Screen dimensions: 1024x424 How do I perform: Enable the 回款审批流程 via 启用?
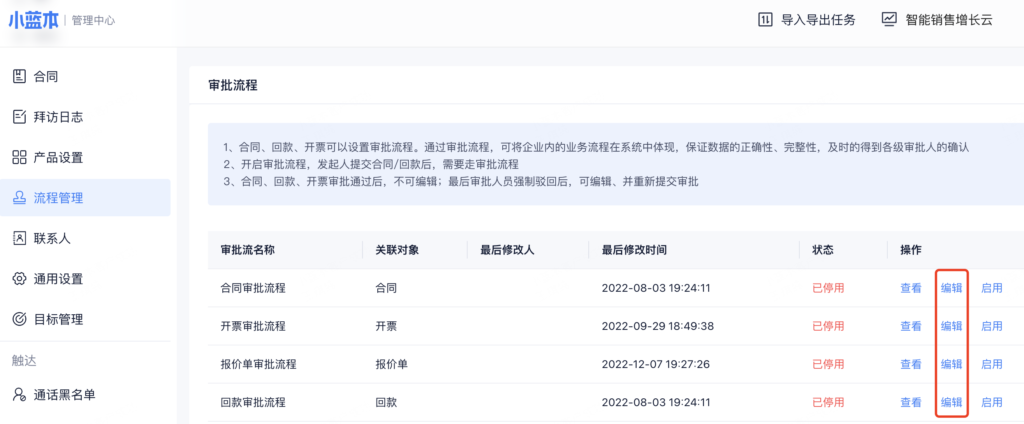coord(991,402)
